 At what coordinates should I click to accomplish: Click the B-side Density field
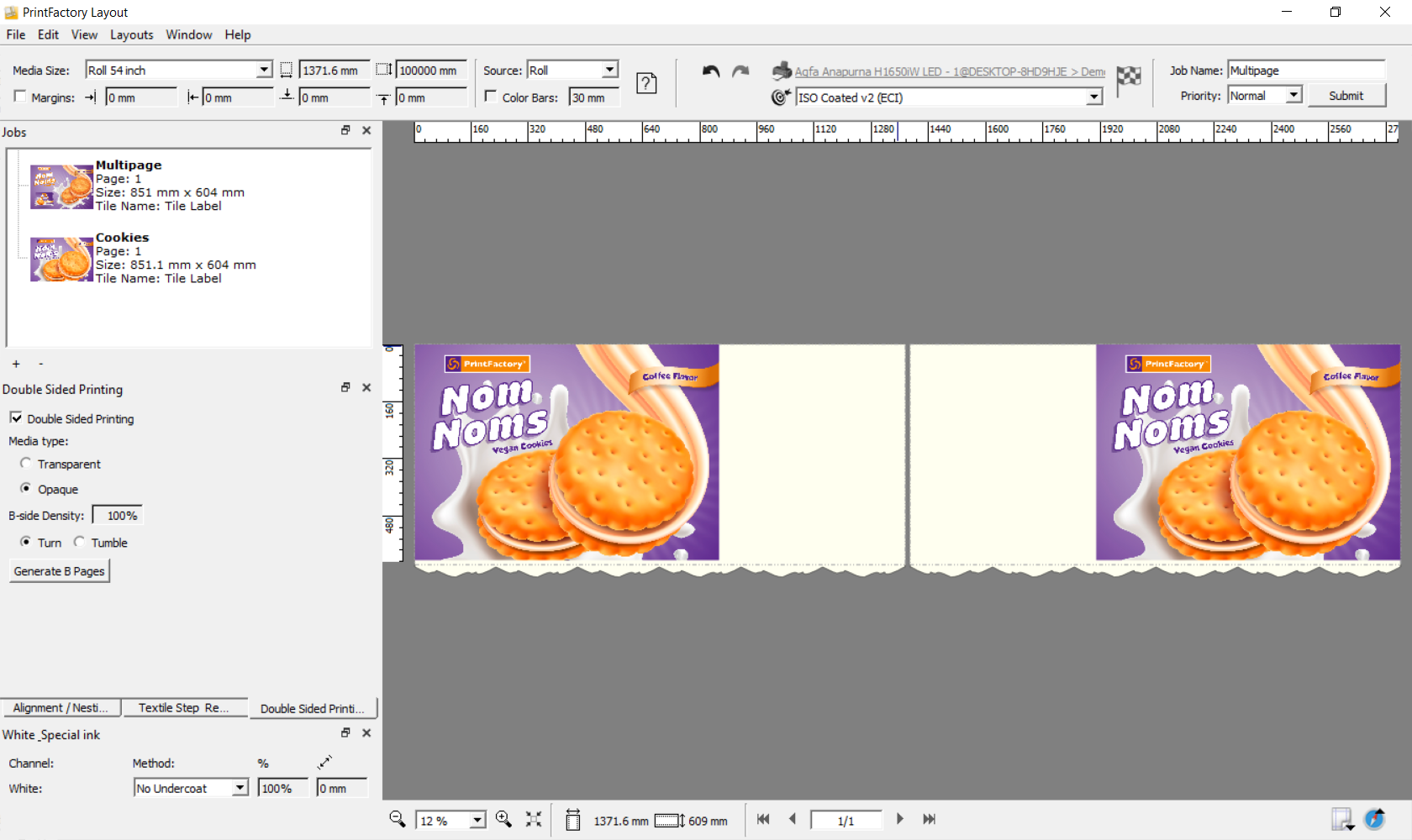[x=117, y=515]
